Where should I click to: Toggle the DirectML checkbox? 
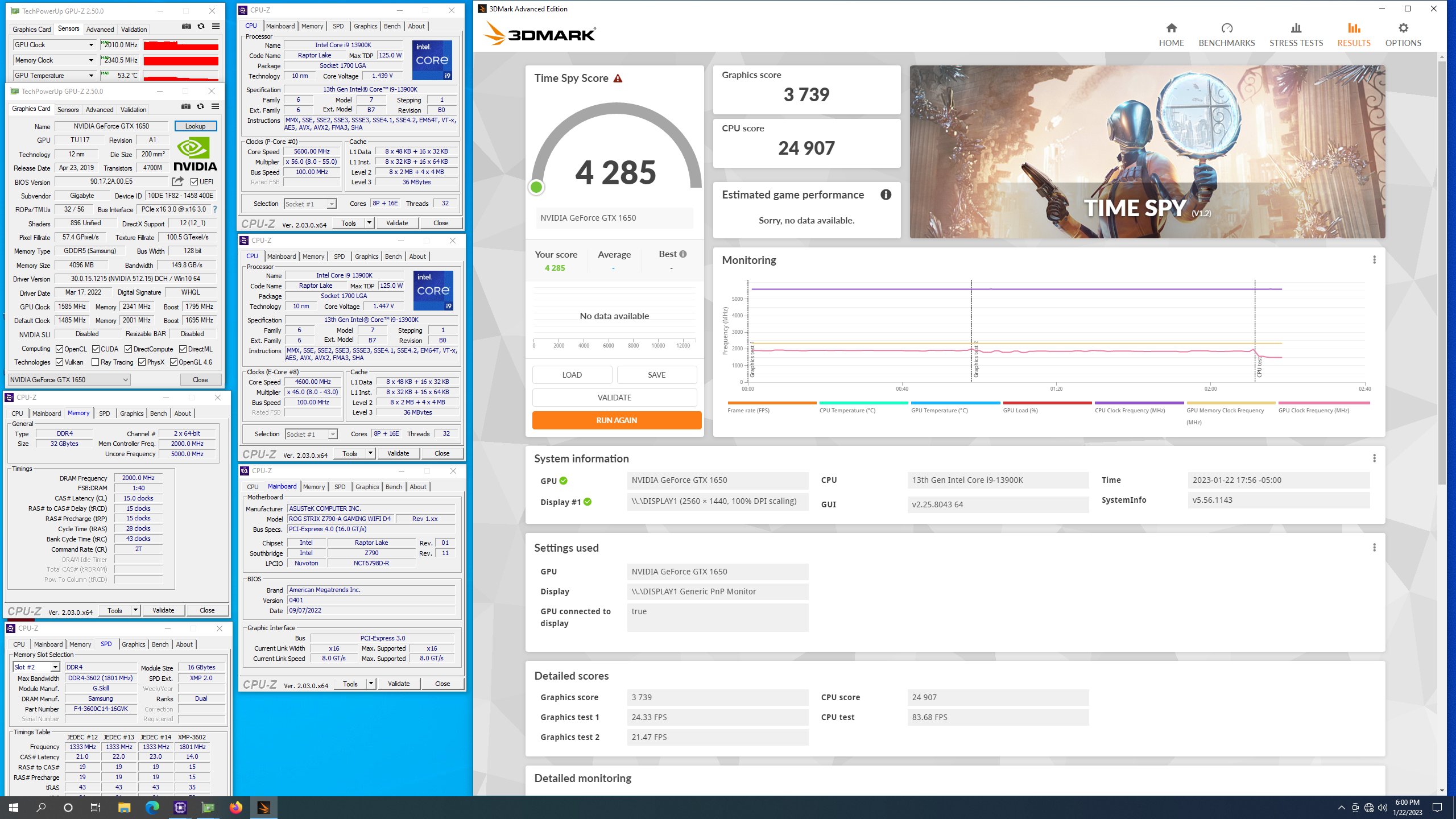(183, 349)
